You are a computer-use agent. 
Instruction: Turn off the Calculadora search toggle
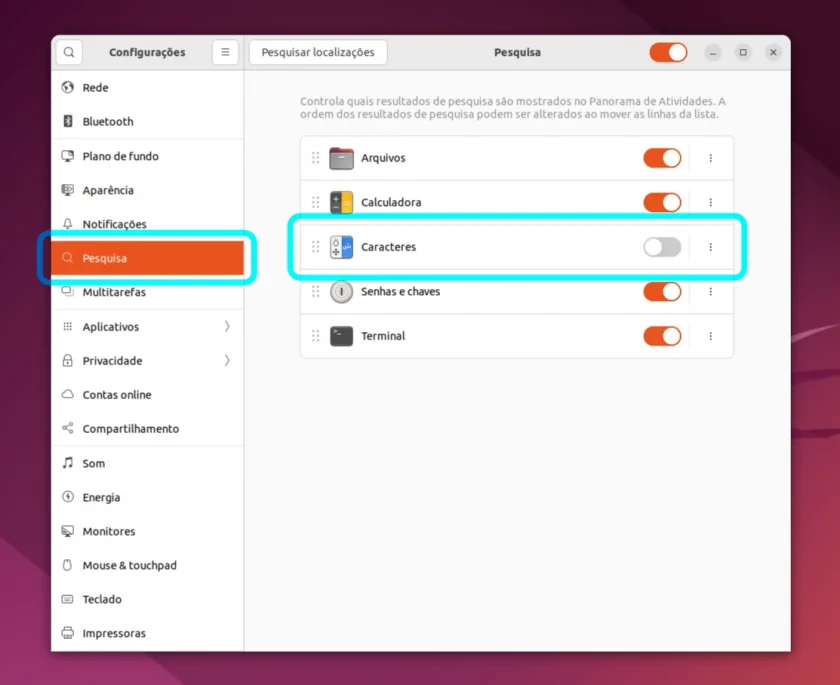click(x=662, y=202)
